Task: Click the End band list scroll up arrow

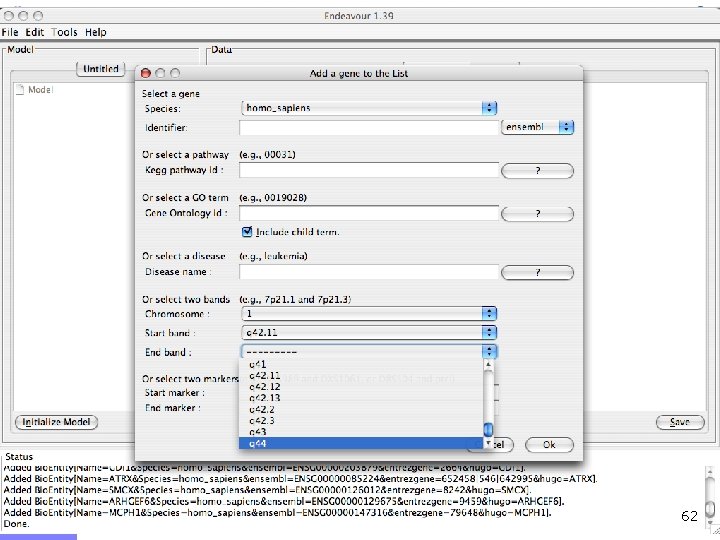Action: tap(488, 365)
